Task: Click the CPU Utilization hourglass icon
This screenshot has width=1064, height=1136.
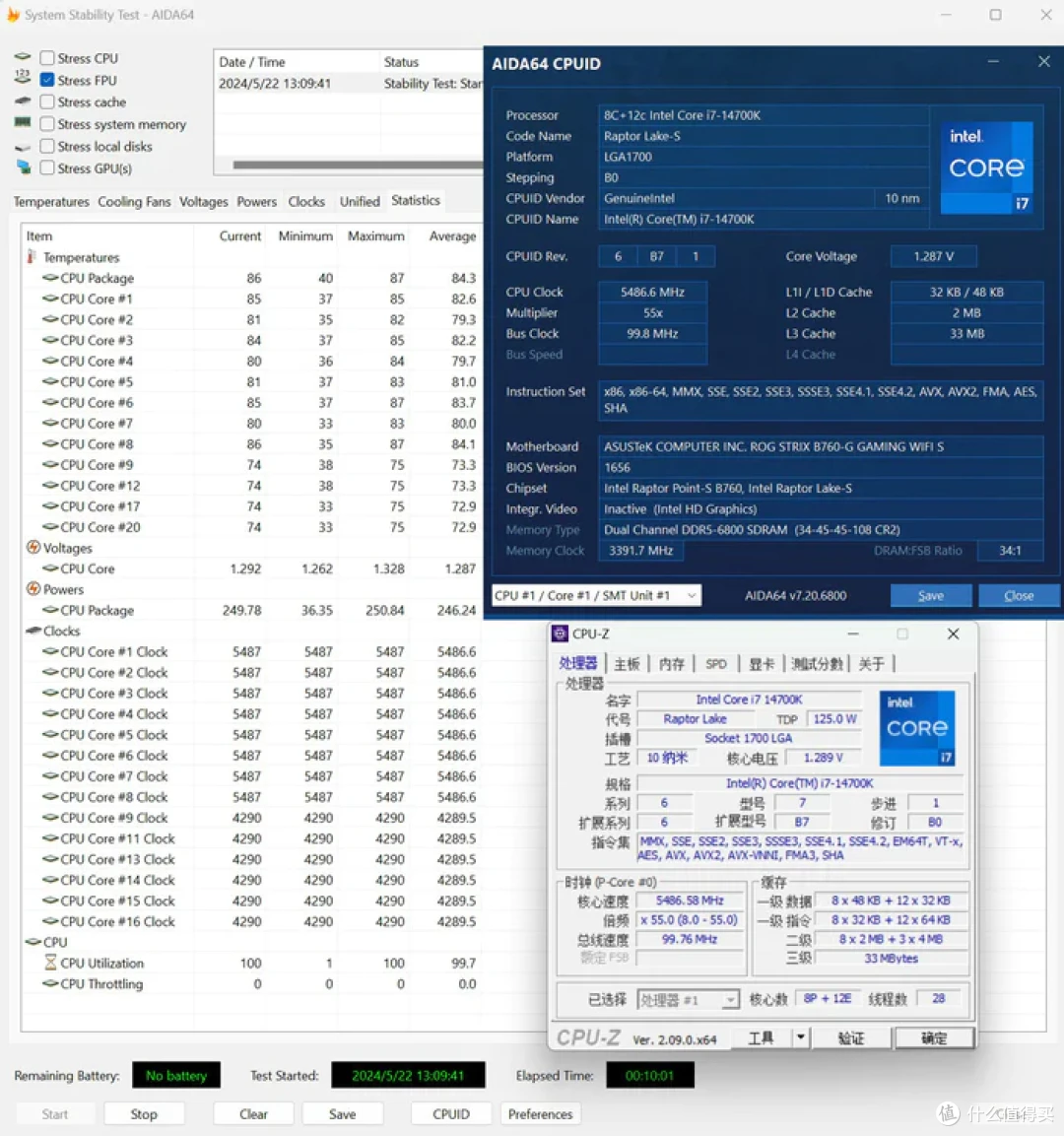Action: pyautogui.click(x=50, y=963)
